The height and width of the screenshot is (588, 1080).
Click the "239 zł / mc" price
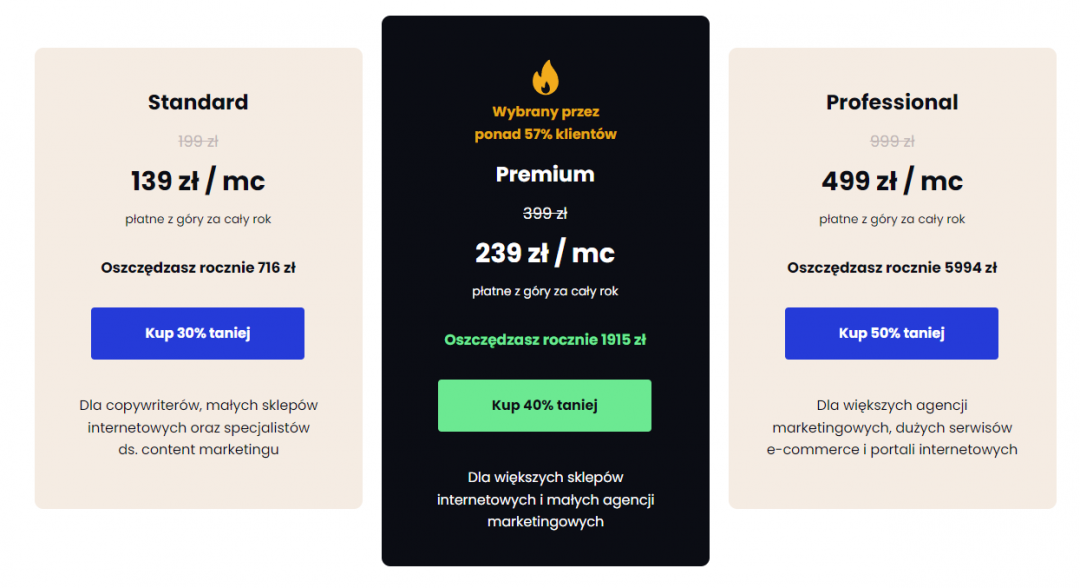545,253
